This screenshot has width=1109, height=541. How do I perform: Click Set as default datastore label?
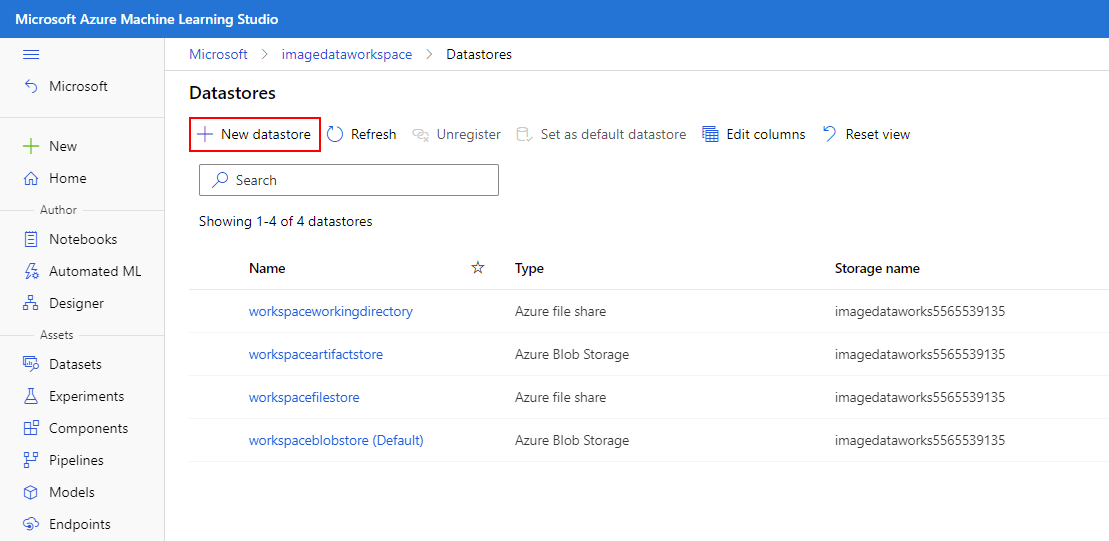coord(613,134)
